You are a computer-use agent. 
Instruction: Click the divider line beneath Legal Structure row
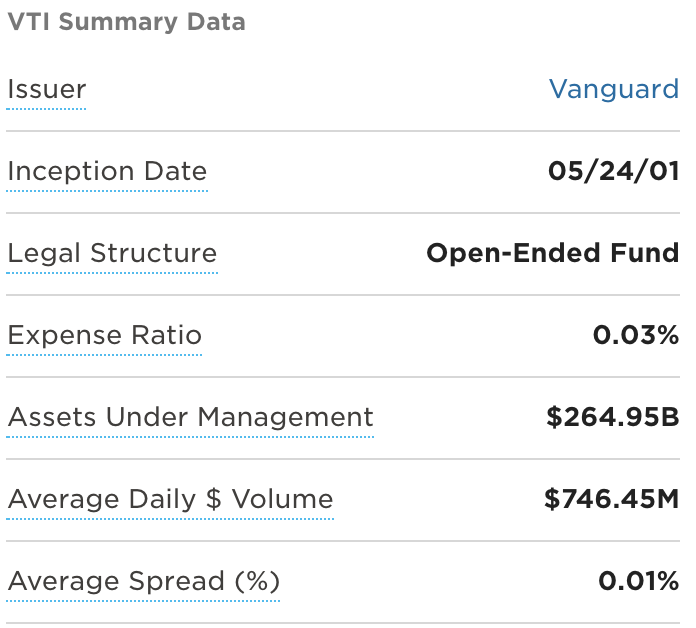click(343, 295)
